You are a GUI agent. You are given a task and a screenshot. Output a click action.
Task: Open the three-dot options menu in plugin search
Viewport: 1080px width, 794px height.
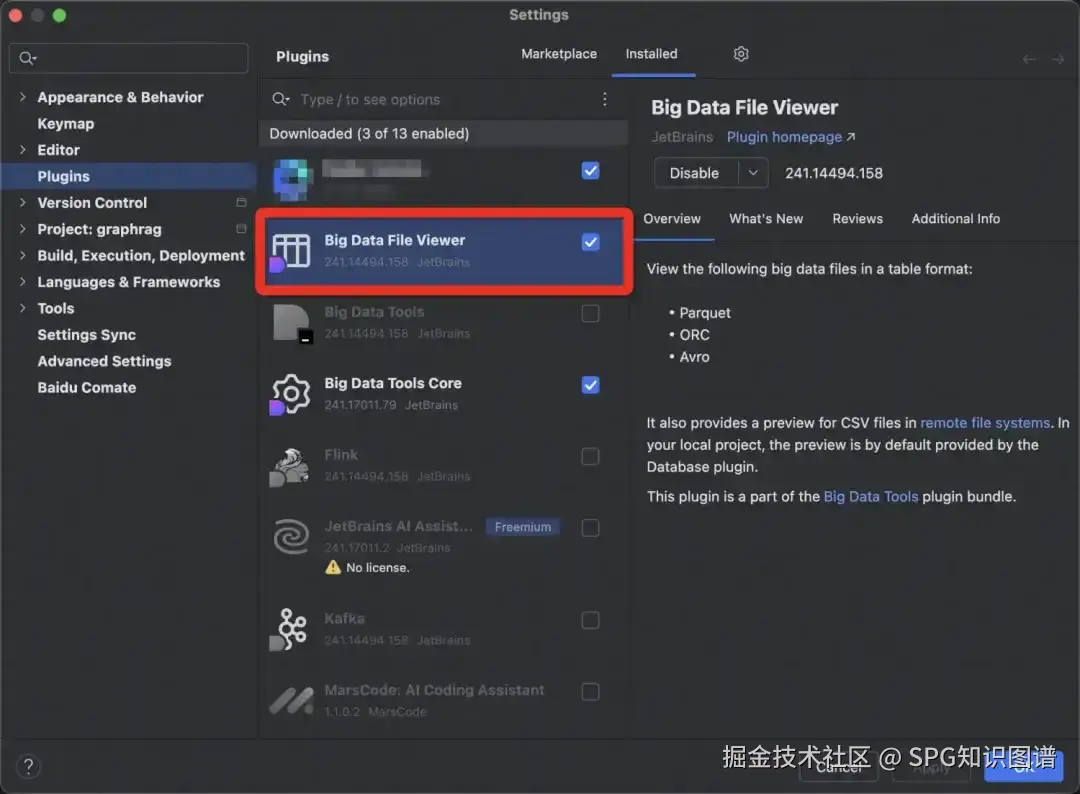coord(604,99)
